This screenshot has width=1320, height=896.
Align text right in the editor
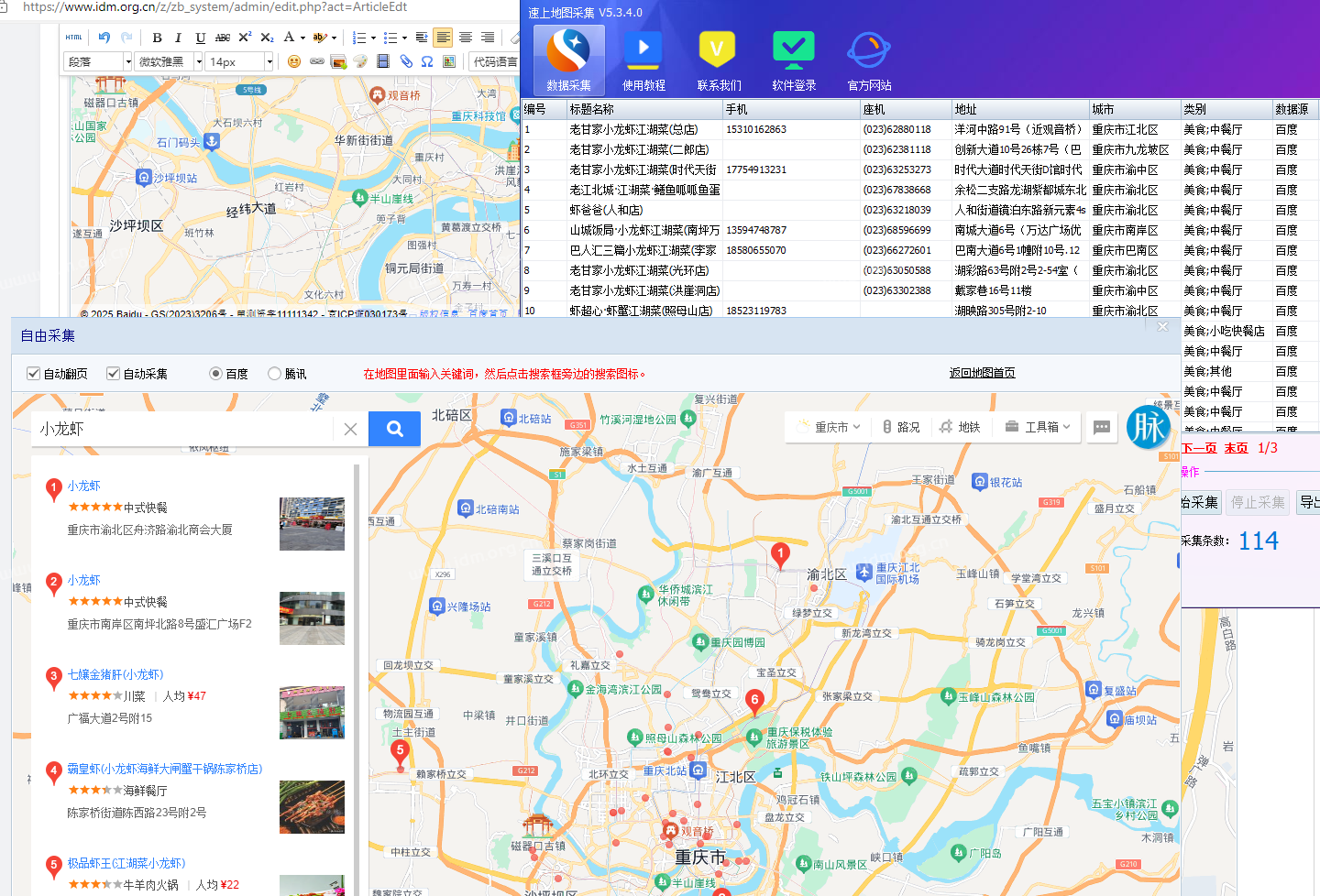(488, 38)
